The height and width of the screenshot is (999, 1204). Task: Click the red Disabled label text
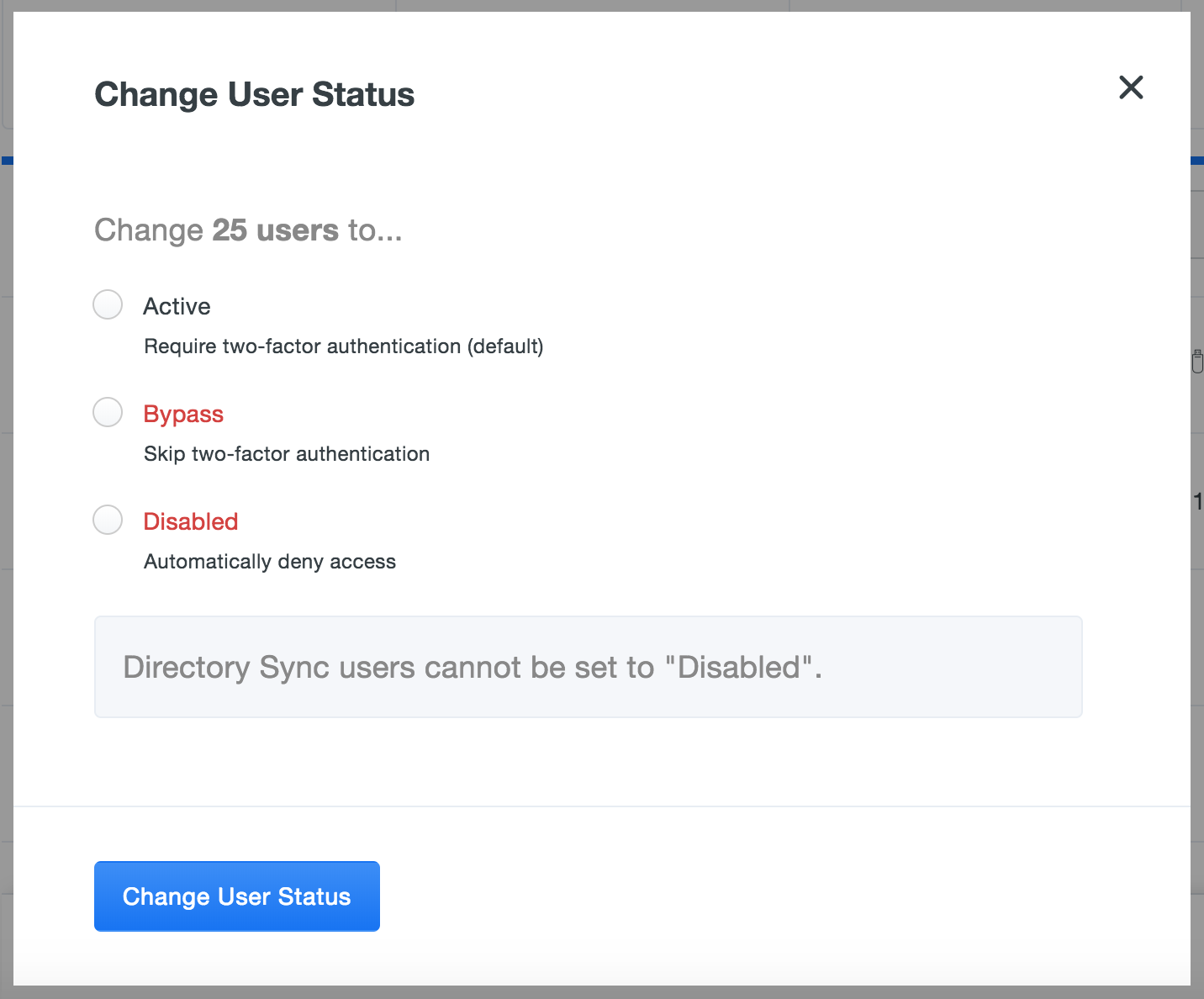190,521
